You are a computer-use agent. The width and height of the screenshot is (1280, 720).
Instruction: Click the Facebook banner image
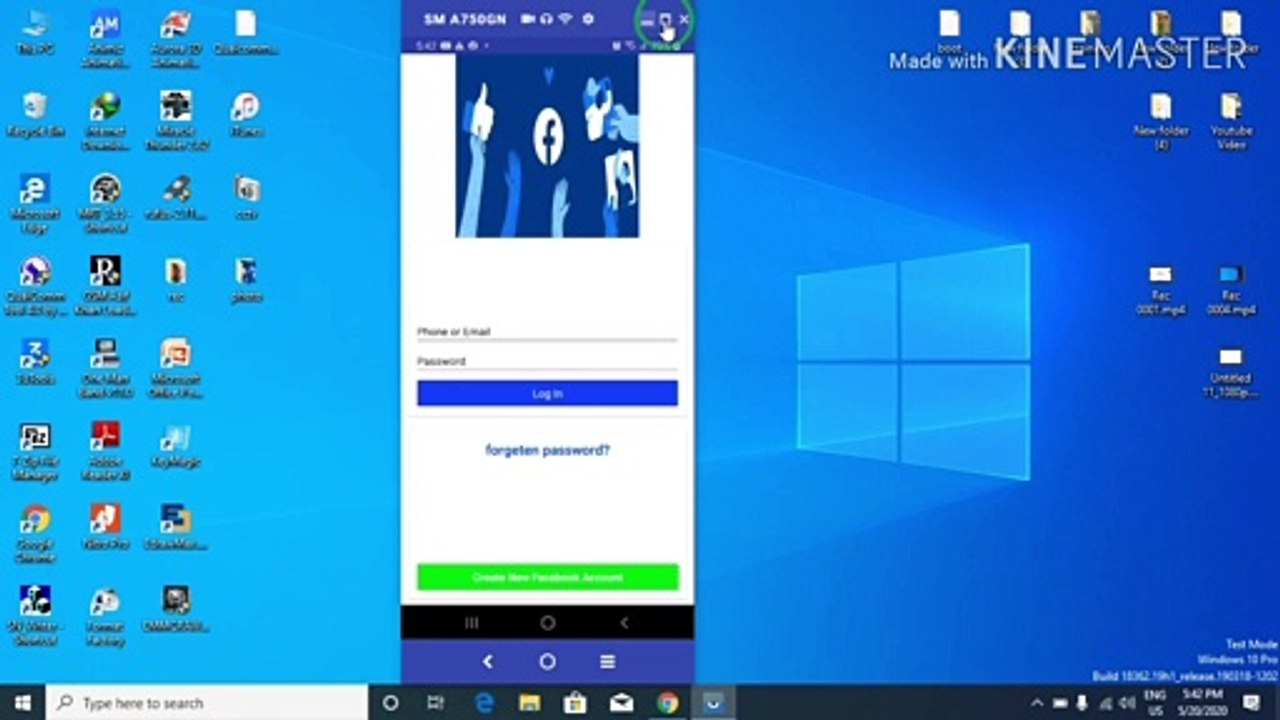pyautogui.click(x=547, y=145)
